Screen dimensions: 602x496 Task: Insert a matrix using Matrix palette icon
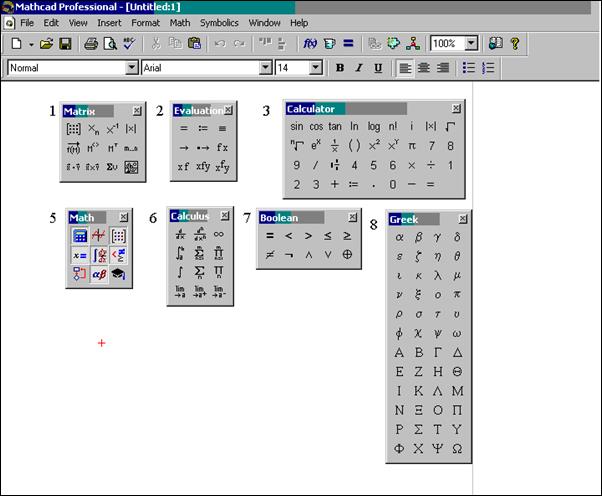pos(73,129)
